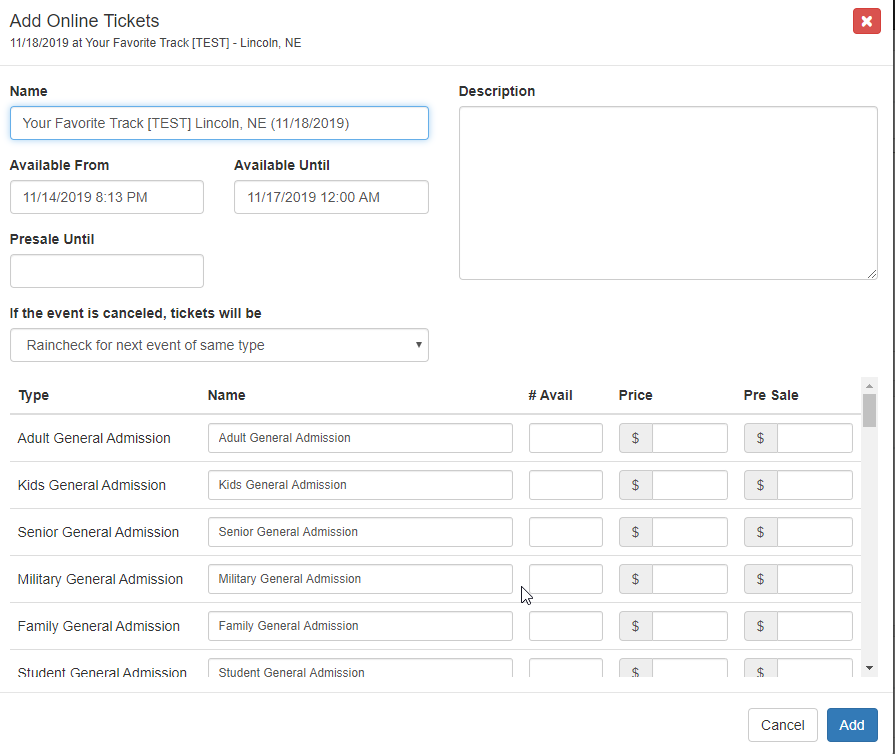Screen dimensions: 895x754
Task: Click the Available From date field
Action: pos(107,197)
